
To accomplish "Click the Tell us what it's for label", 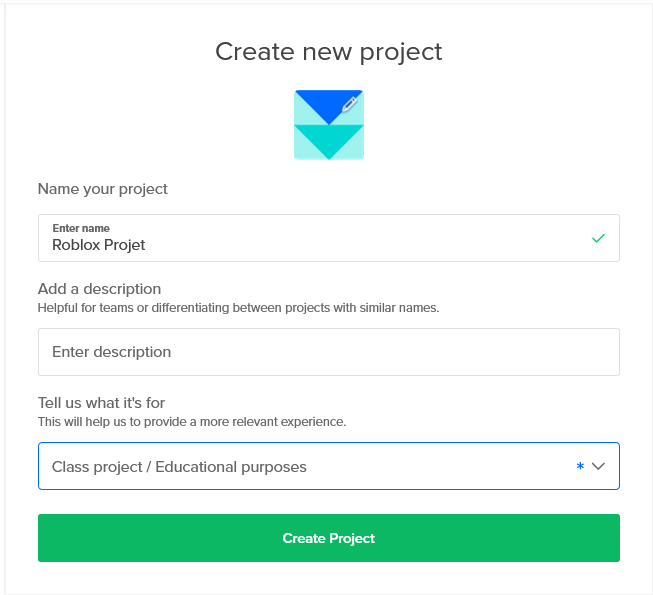I will tap(101, 403).
